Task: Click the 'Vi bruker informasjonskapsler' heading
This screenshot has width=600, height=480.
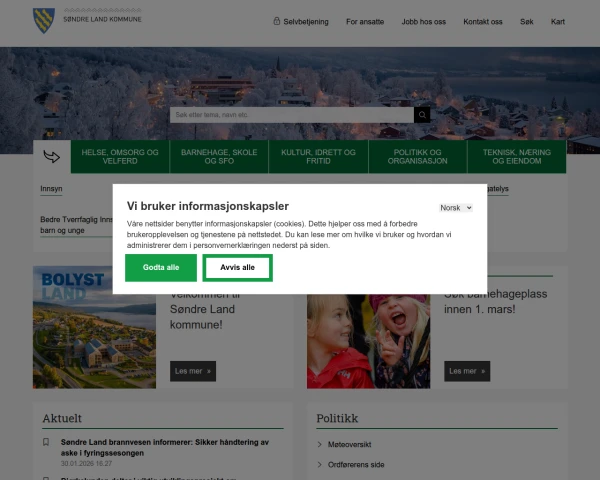Action: click(x=208, y=206)
